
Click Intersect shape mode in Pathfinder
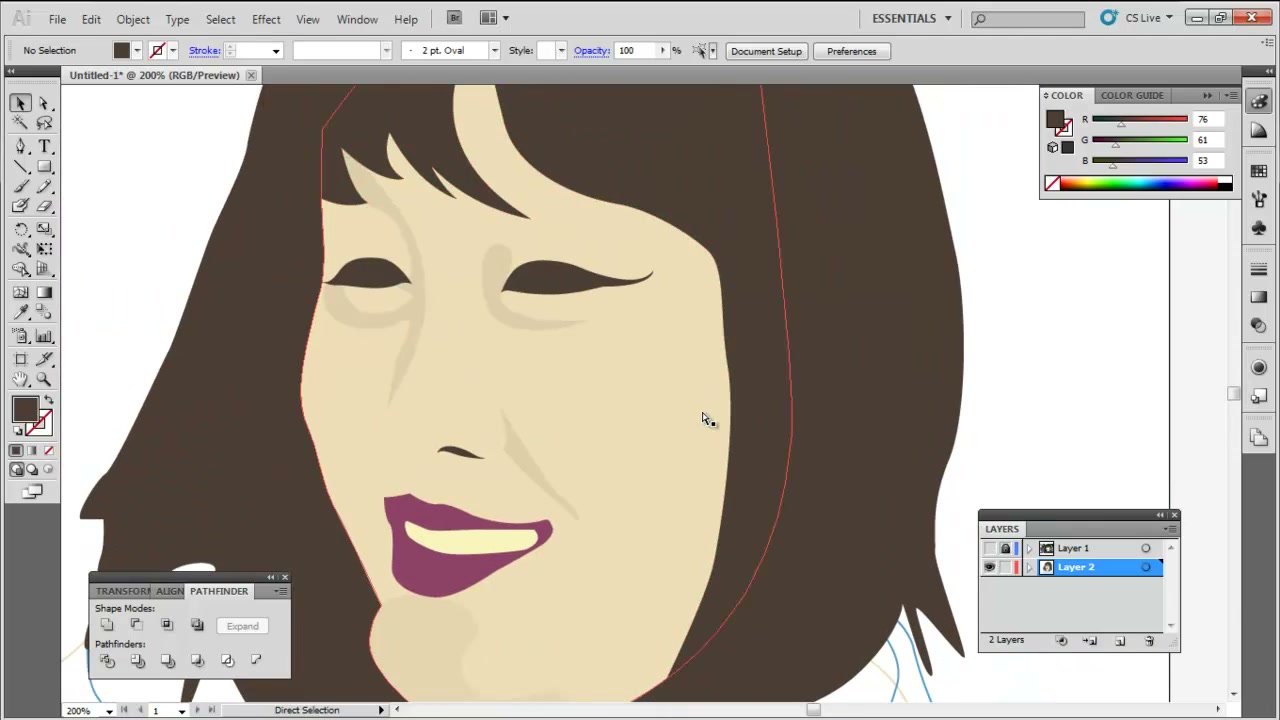coord(167,625)
